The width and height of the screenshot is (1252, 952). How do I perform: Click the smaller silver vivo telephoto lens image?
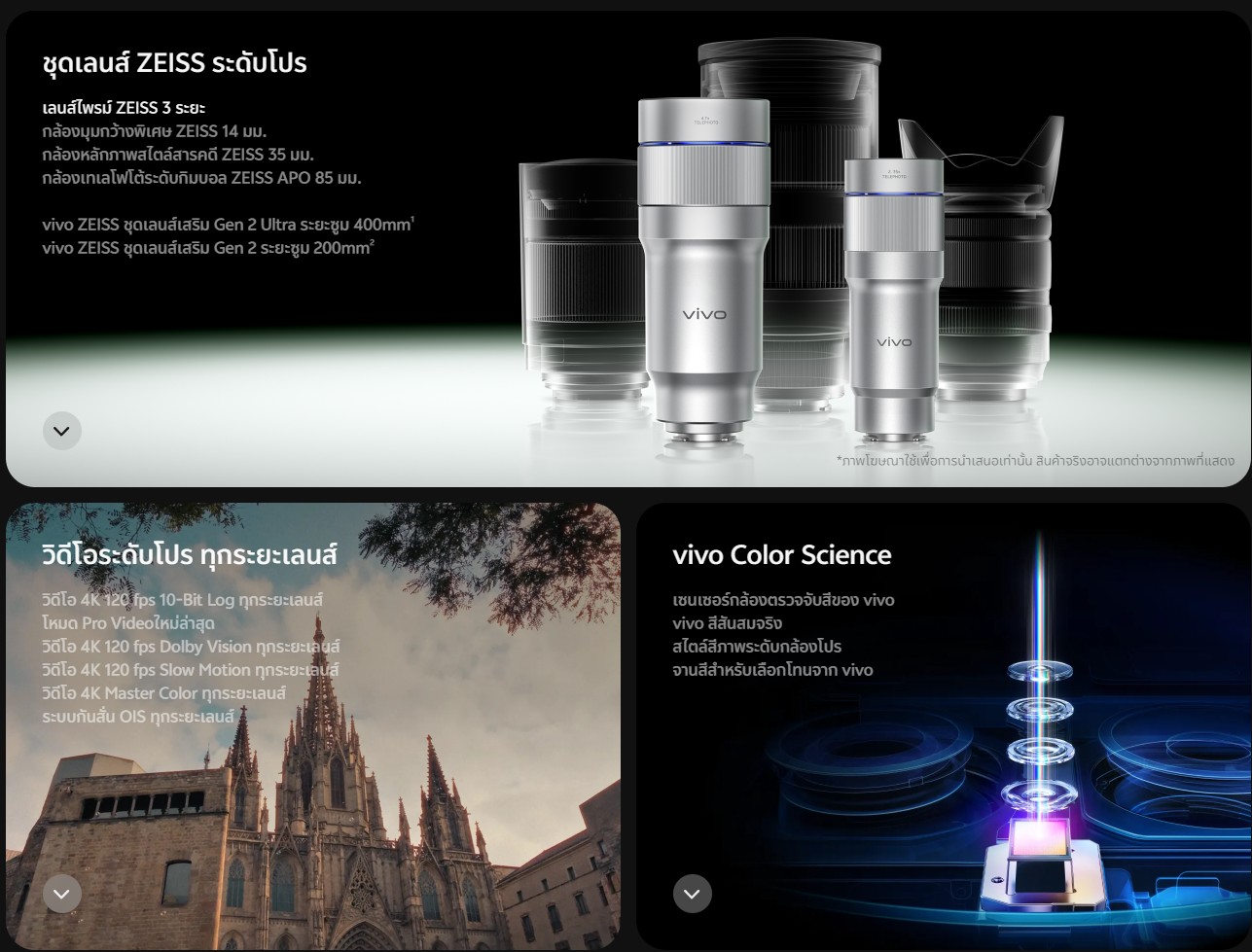(x=894, y=299)
